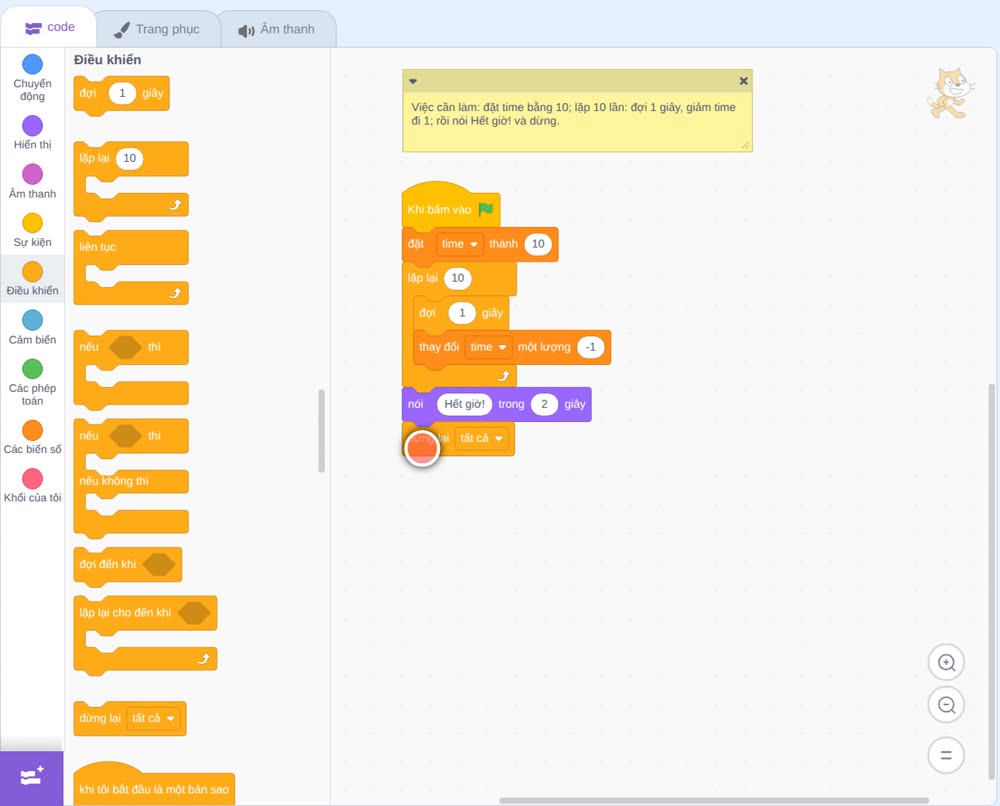Zoom out the workspace
Screen dimensions: 1000x806
(946, 705)
